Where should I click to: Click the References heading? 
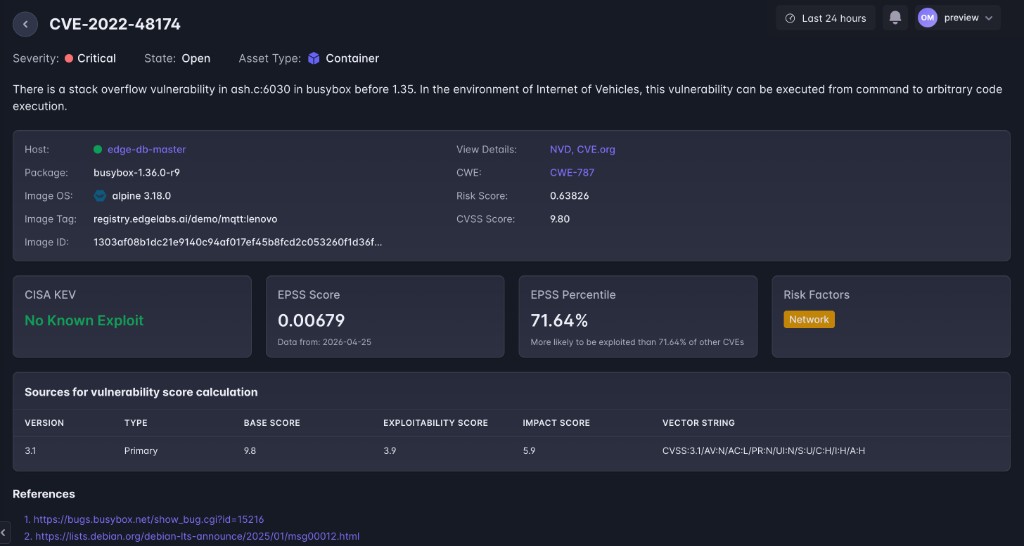[44, 494]
